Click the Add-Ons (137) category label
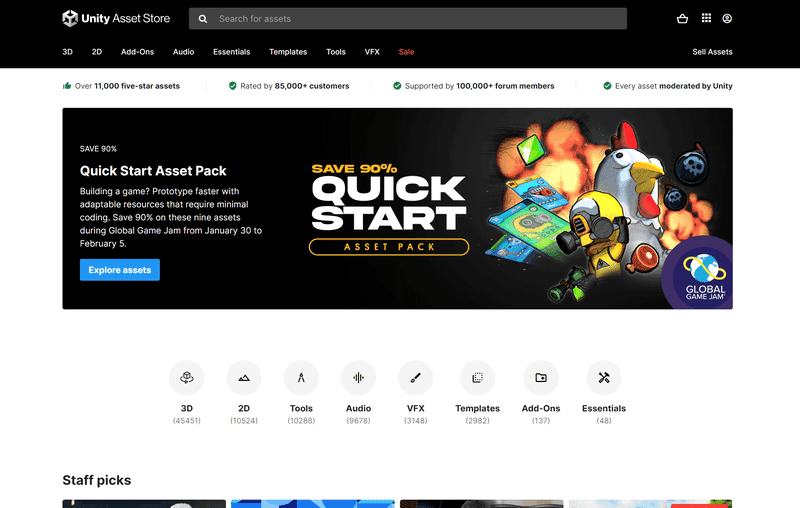The height and width of the screenshot is (508, 800). pyautogui.click(x=541, y=414)
